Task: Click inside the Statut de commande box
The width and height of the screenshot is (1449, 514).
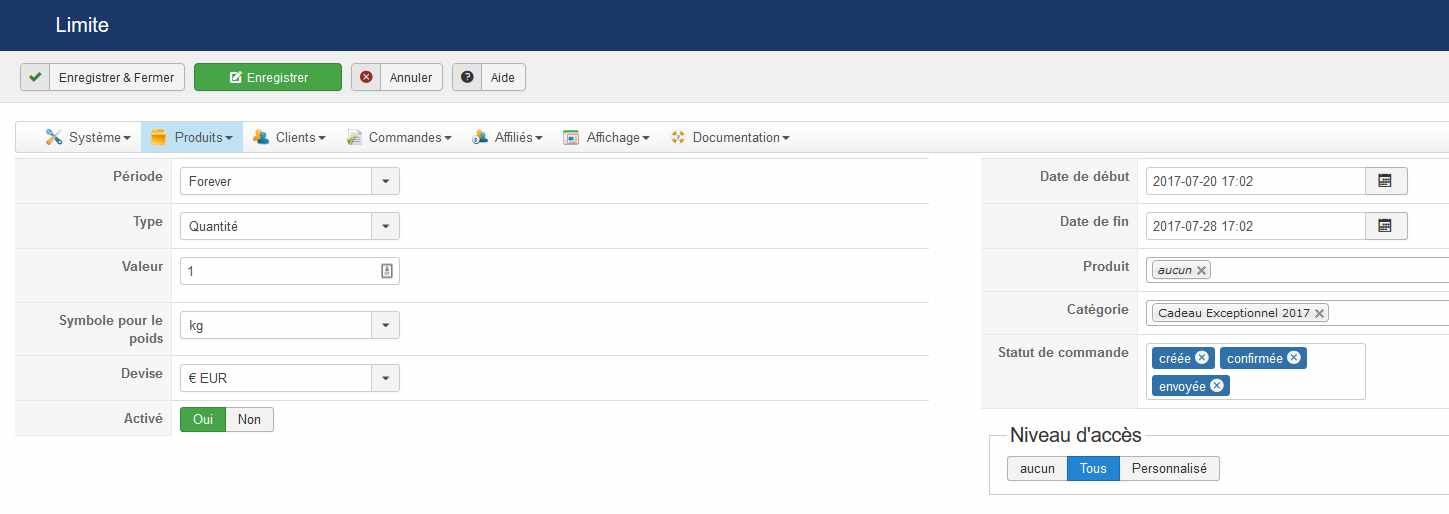Action: point(1256,372)
